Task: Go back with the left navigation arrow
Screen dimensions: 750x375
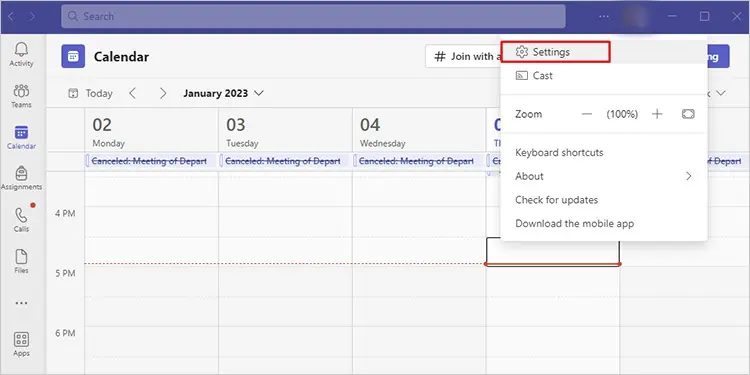Action: (x=11, y=16)
